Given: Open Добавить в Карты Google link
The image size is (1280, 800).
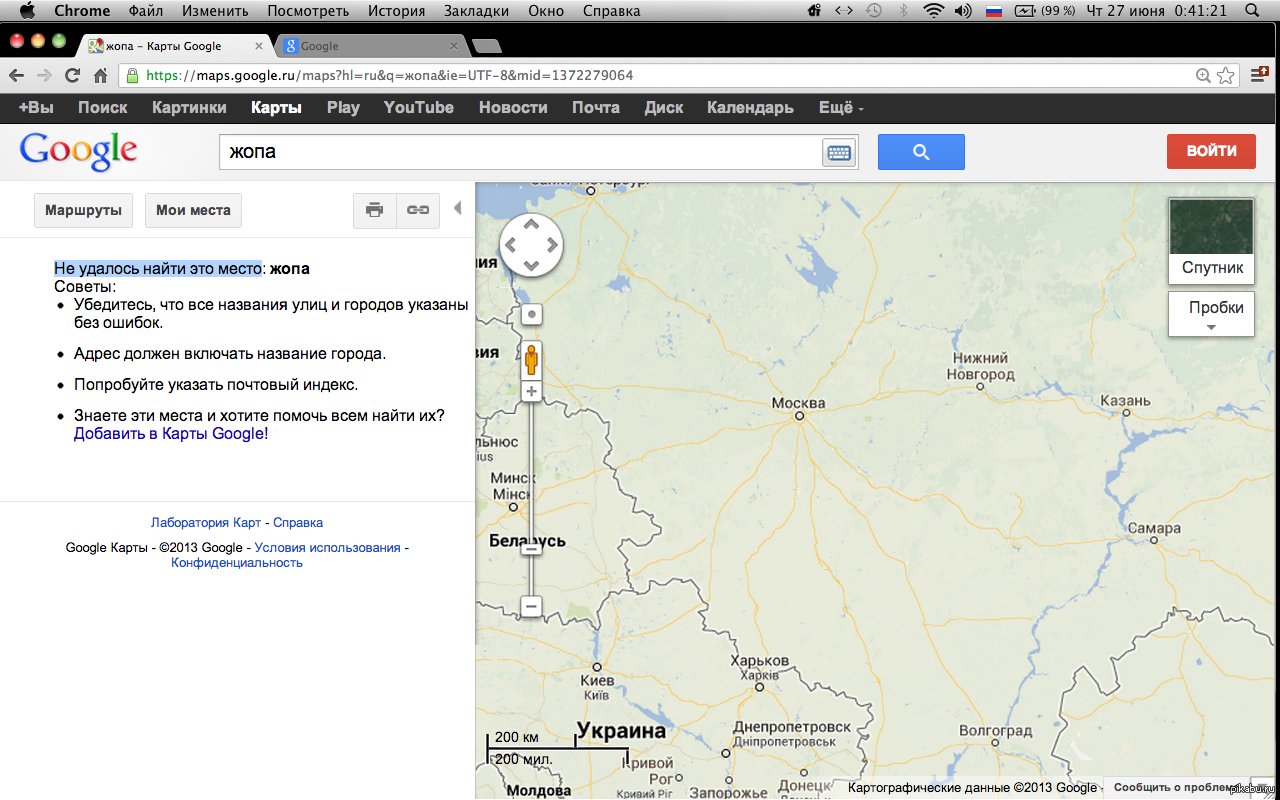Looking at the screenshot, I should click(171, 434).
